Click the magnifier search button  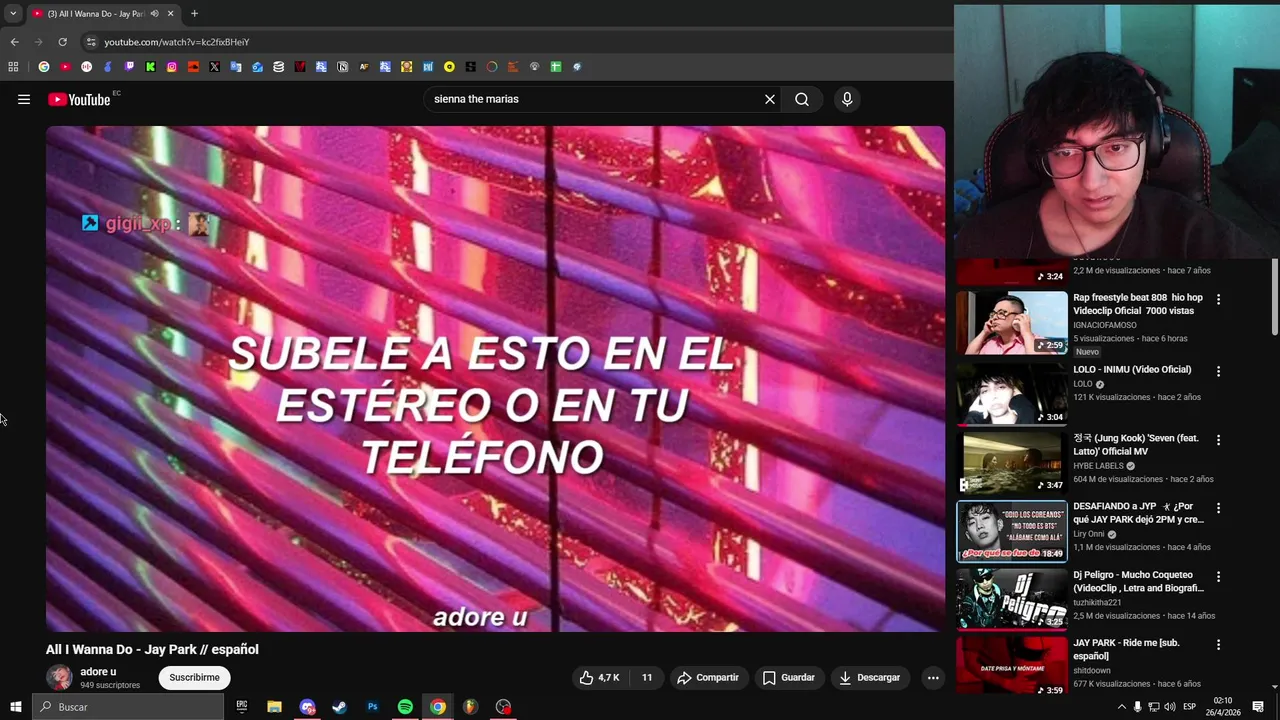802,99
